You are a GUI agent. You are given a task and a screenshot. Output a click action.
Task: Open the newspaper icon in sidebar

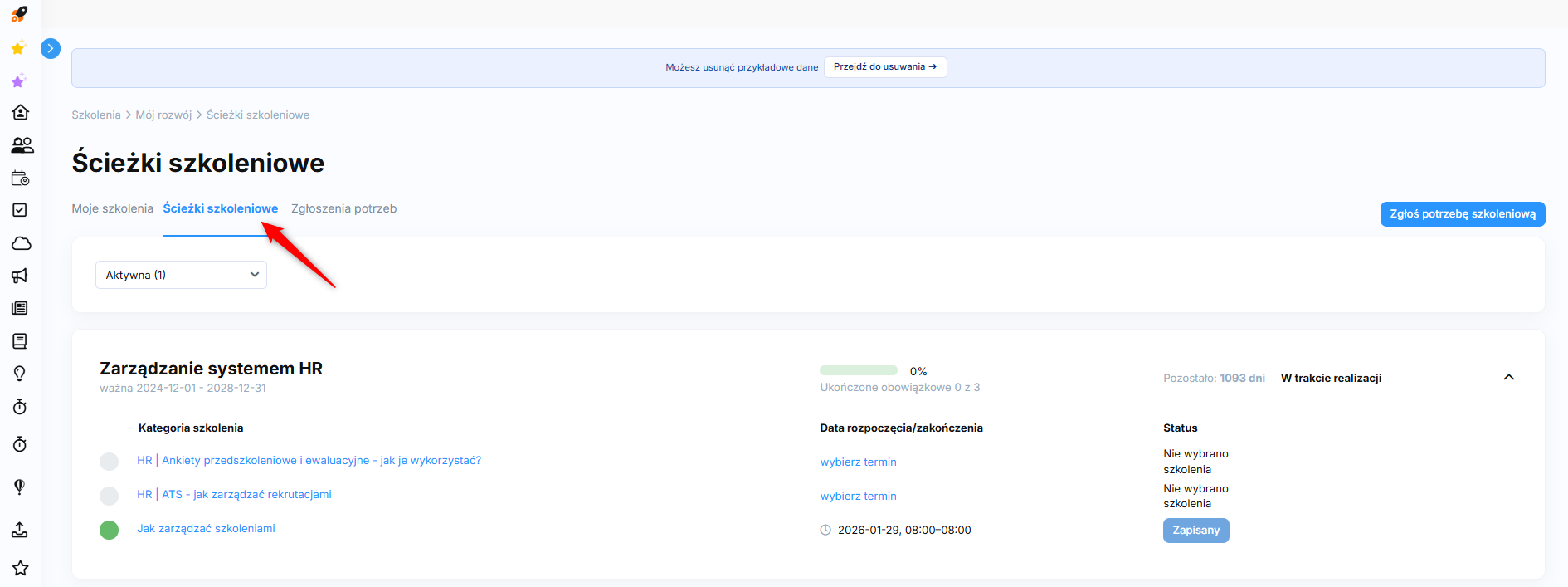(20, 308)
